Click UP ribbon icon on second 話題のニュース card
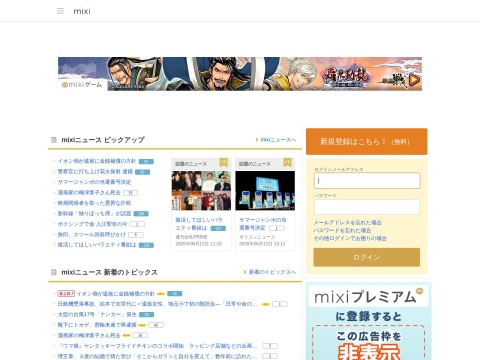Image resolution: width=480 pixels, height=360 pixels. point(287,163)
